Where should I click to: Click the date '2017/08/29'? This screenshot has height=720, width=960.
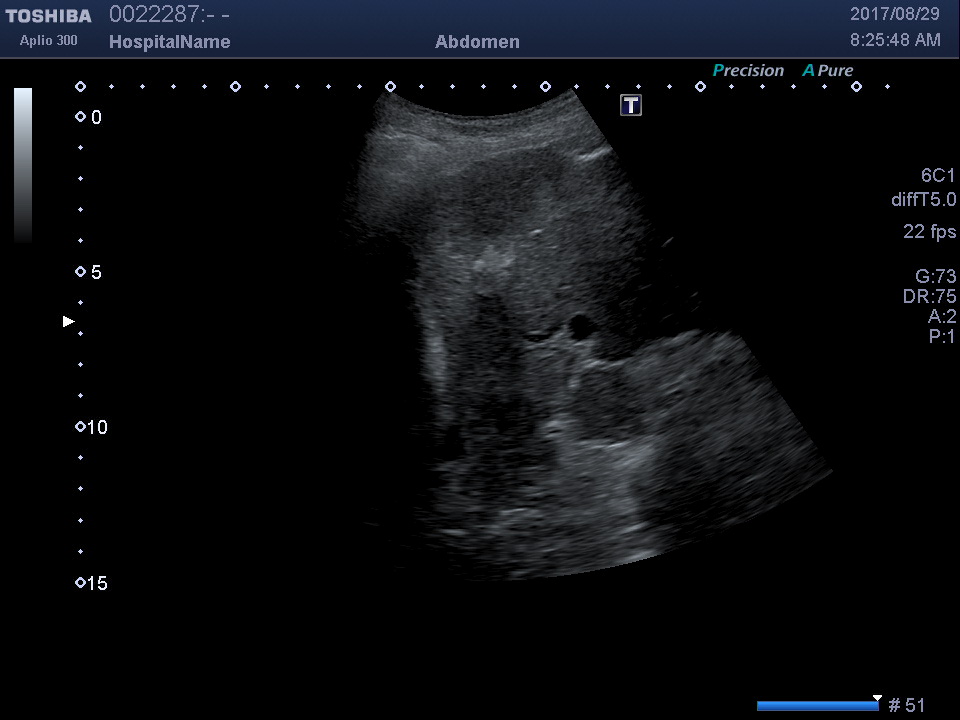(894, 14)
